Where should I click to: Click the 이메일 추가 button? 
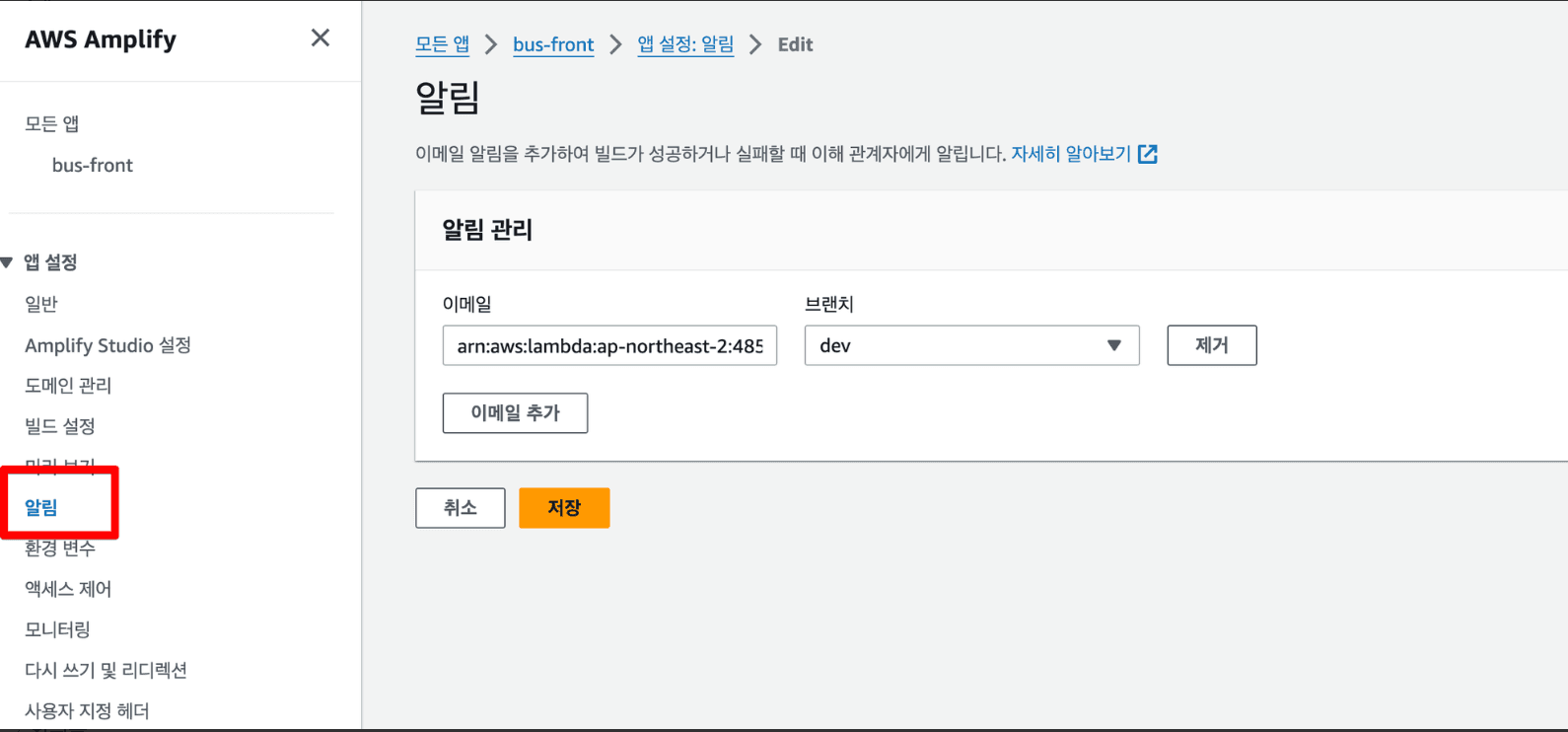tap(515, 413)
